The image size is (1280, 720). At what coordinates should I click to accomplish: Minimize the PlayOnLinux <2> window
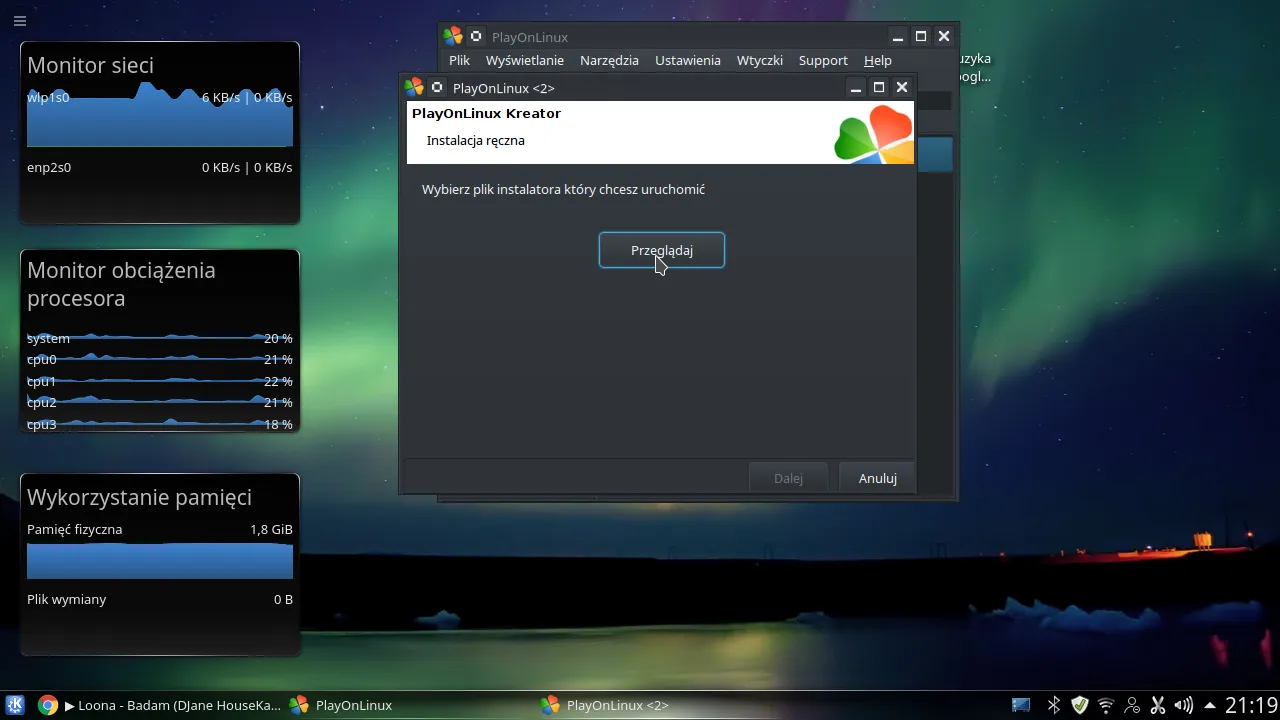point(856,87)
